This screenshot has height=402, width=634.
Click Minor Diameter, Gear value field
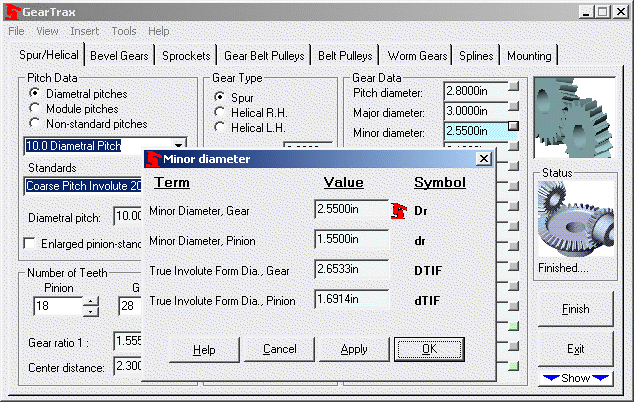[351, 209]
